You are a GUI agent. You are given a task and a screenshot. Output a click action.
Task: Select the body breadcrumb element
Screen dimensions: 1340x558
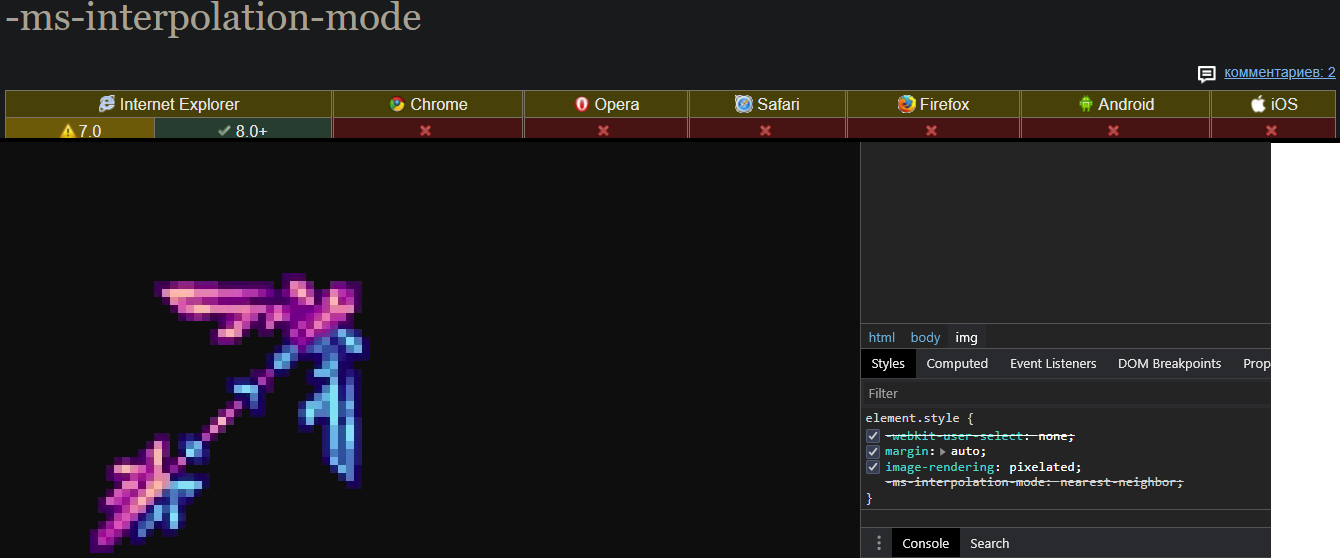(x=925, y=338)
